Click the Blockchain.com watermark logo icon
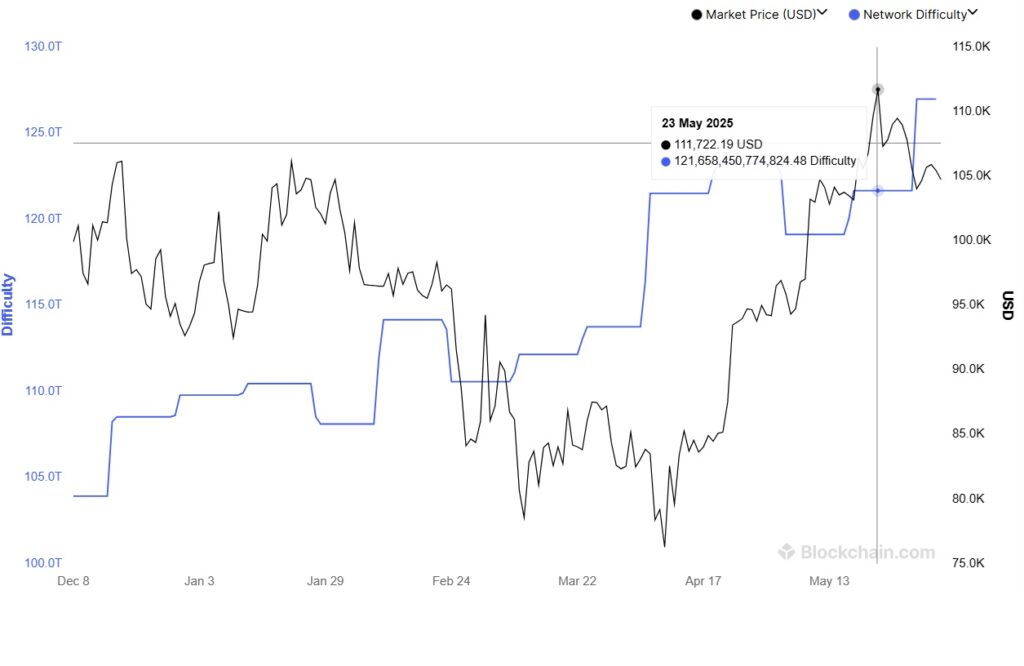This screenshot has width=1024, height=666. click(786, 552)
